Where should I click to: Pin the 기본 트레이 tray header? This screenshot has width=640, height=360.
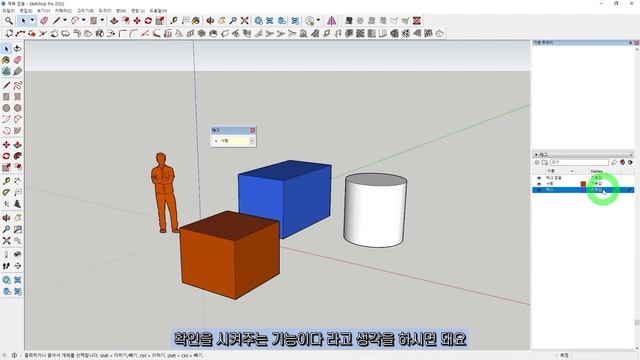[x=631, y=42]
